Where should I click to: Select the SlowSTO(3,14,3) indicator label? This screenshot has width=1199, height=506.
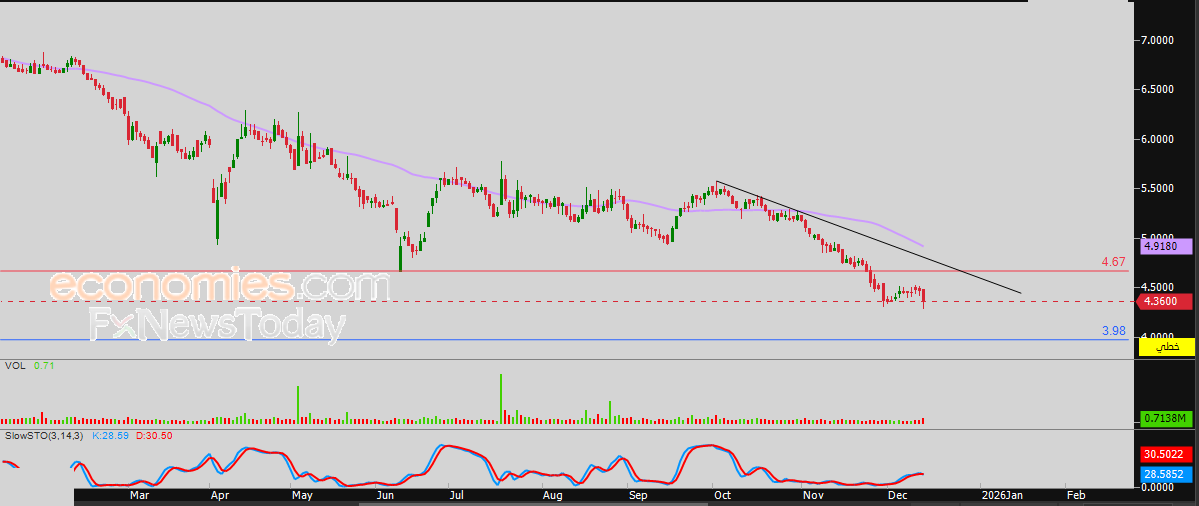pyautogui.click(x=46, y=437)
